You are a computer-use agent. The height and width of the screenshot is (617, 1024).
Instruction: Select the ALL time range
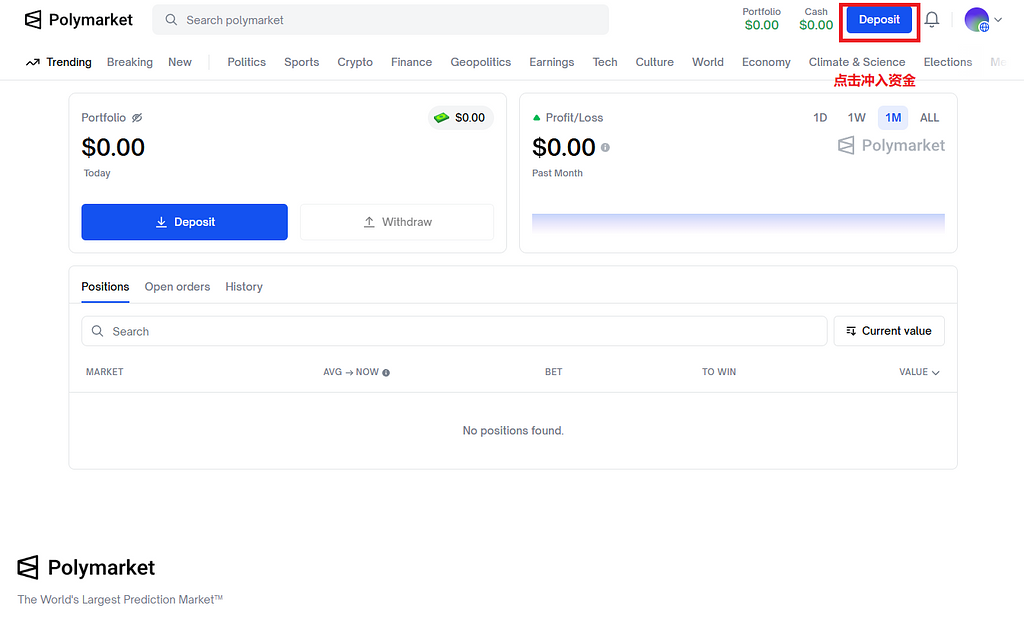click(929, 118)
